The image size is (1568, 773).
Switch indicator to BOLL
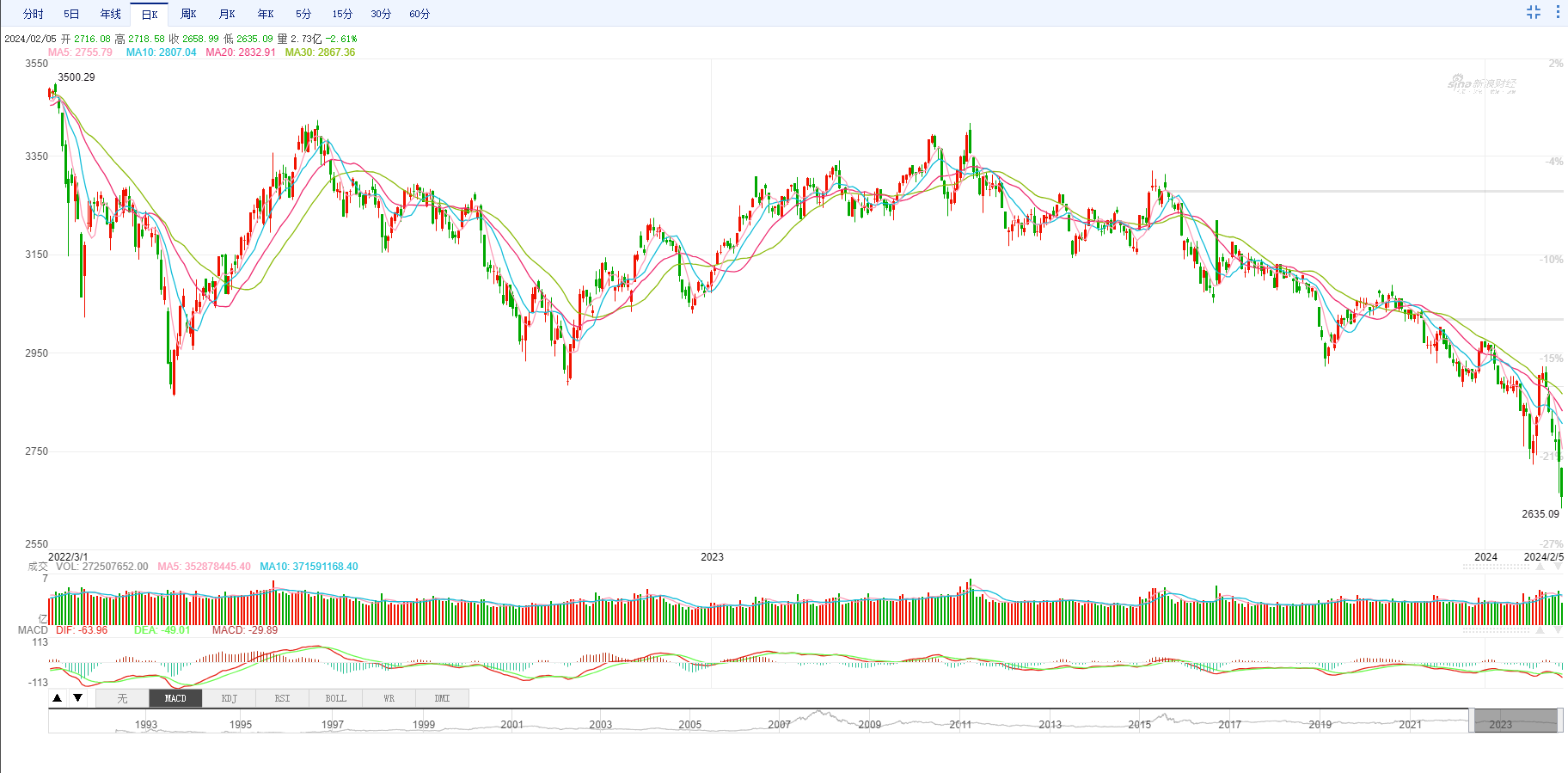point(335,698)
